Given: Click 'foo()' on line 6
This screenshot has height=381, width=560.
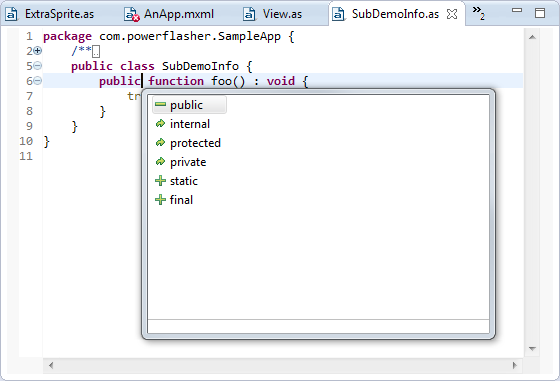Looking at the screenshot, I should click(228, 81).
